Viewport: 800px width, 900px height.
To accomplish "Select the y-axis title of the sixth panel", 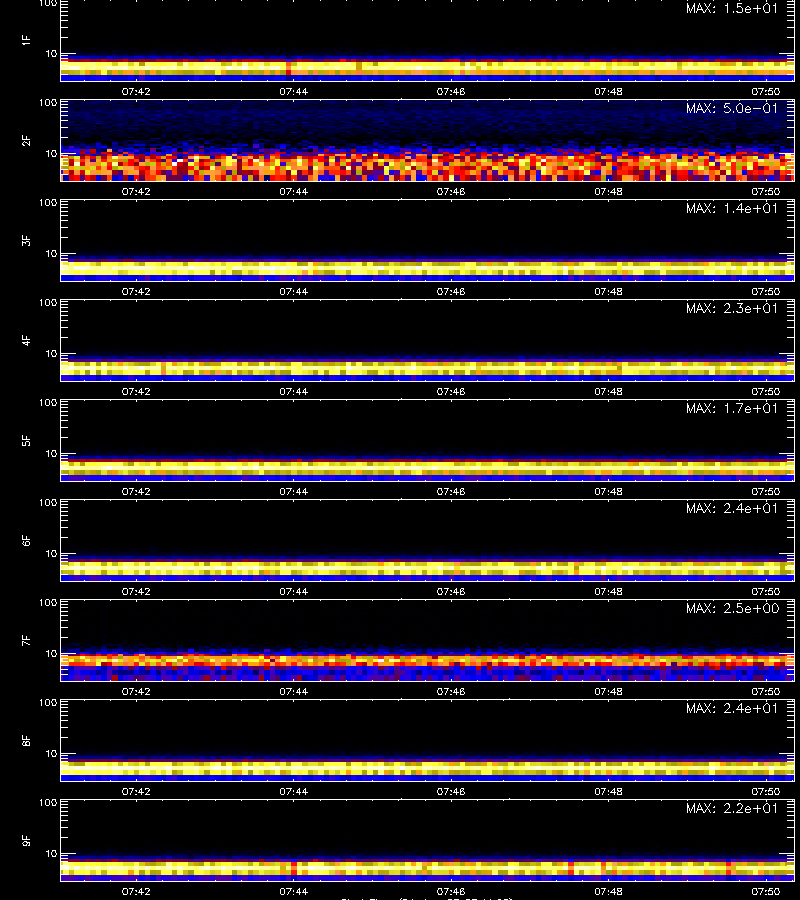I will point(26,540).
